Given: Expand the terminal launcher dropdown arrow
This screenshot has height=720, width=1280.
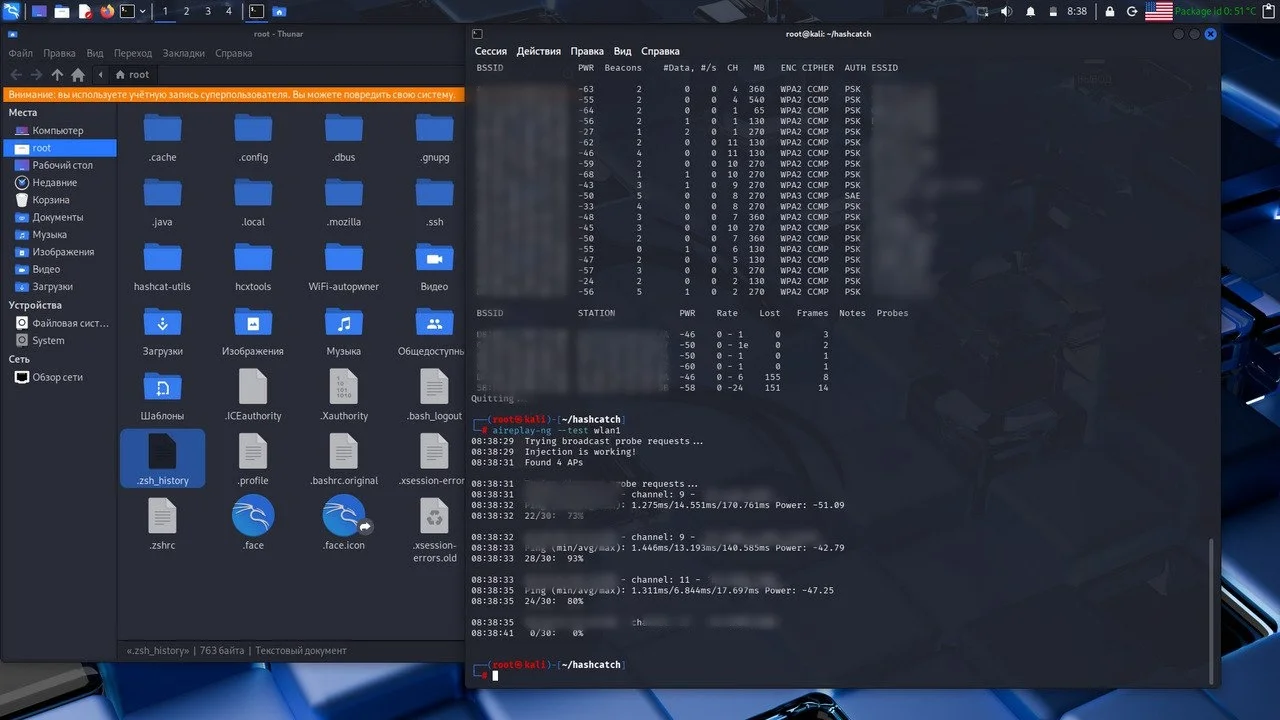Looking at the screenshot, I should [x=143, y=11].
